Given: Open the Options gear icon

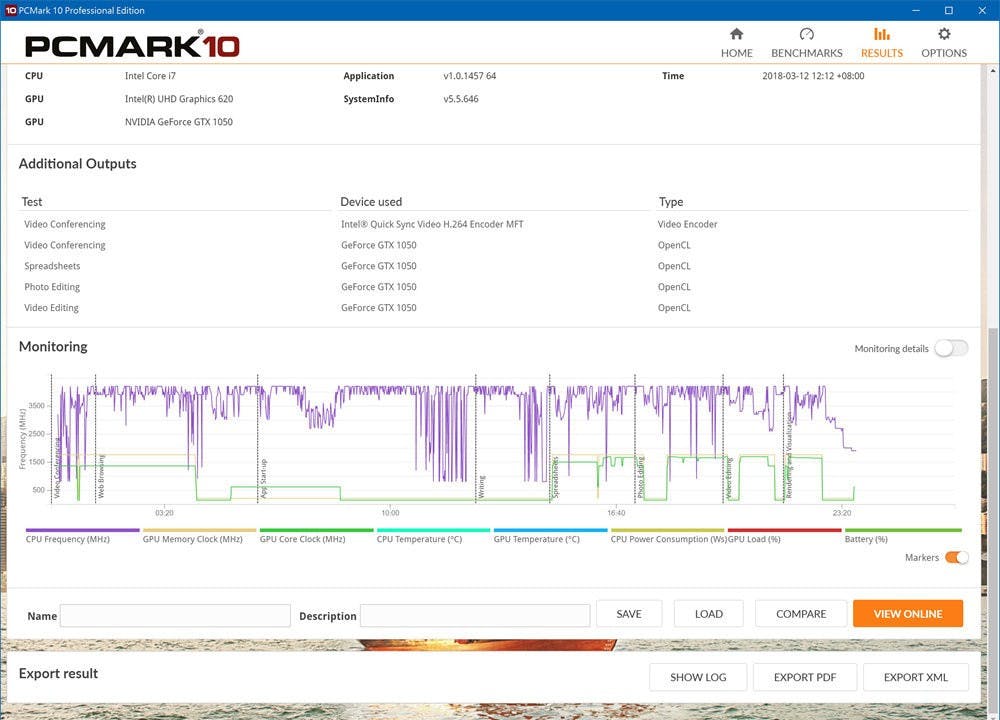Looking at the screenshot, I should coord(944,34).
